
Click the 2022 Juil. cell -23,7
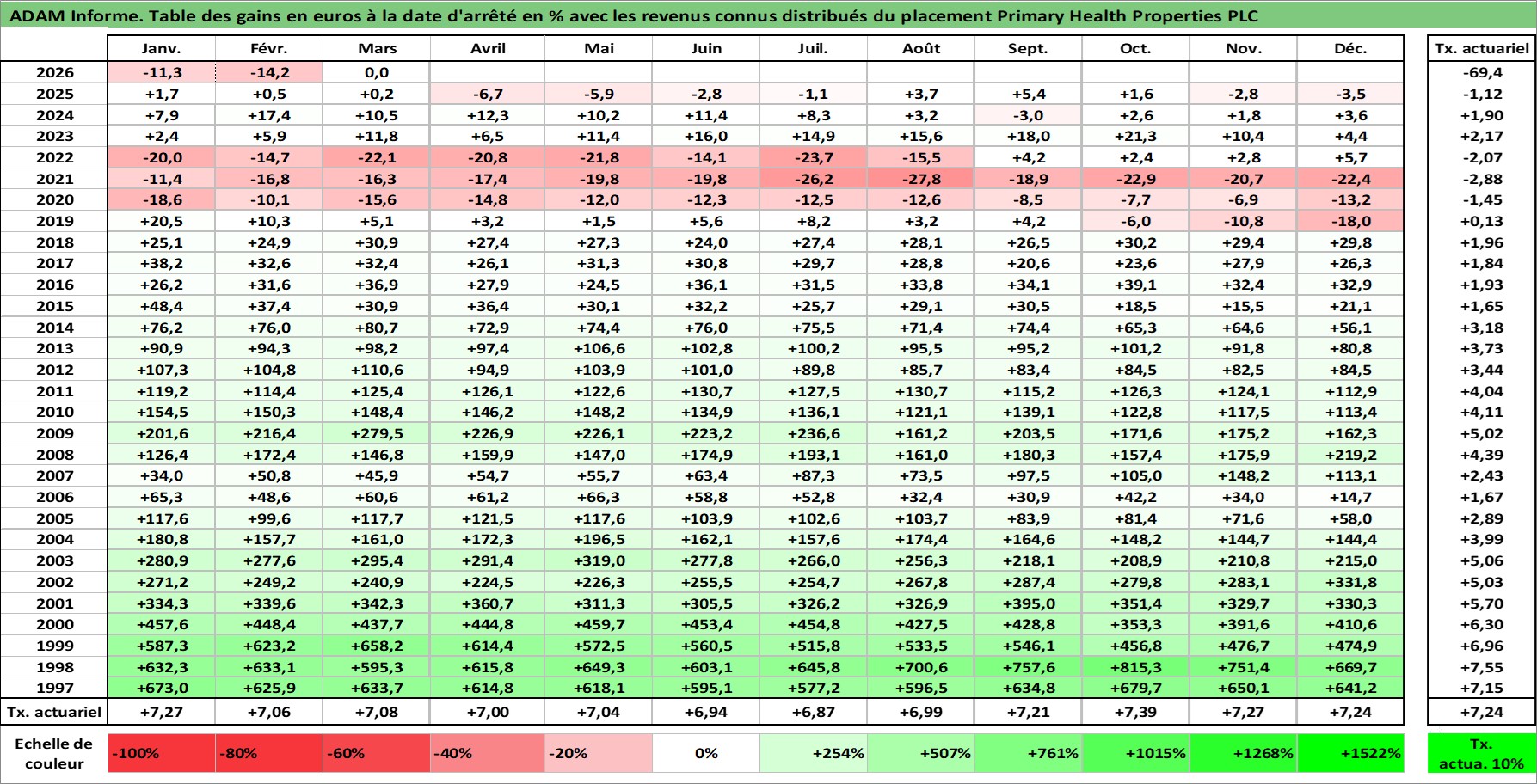[814, 157]
